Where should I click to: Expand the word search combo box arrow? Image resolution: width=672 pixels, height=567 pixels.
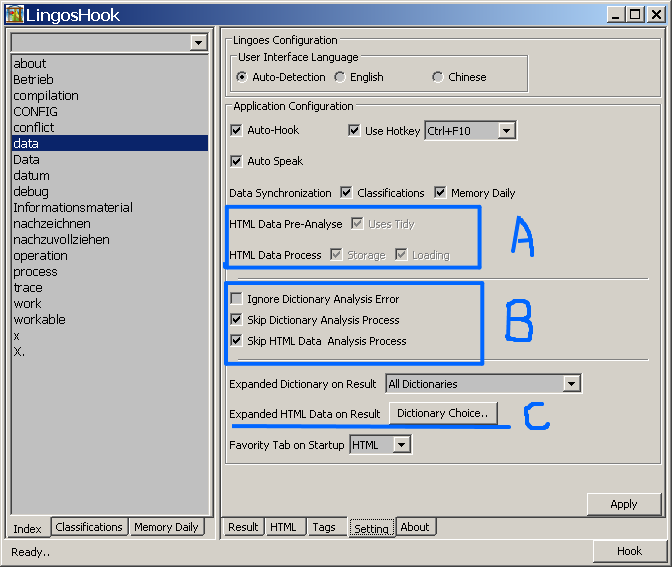[x=198, y=42]
